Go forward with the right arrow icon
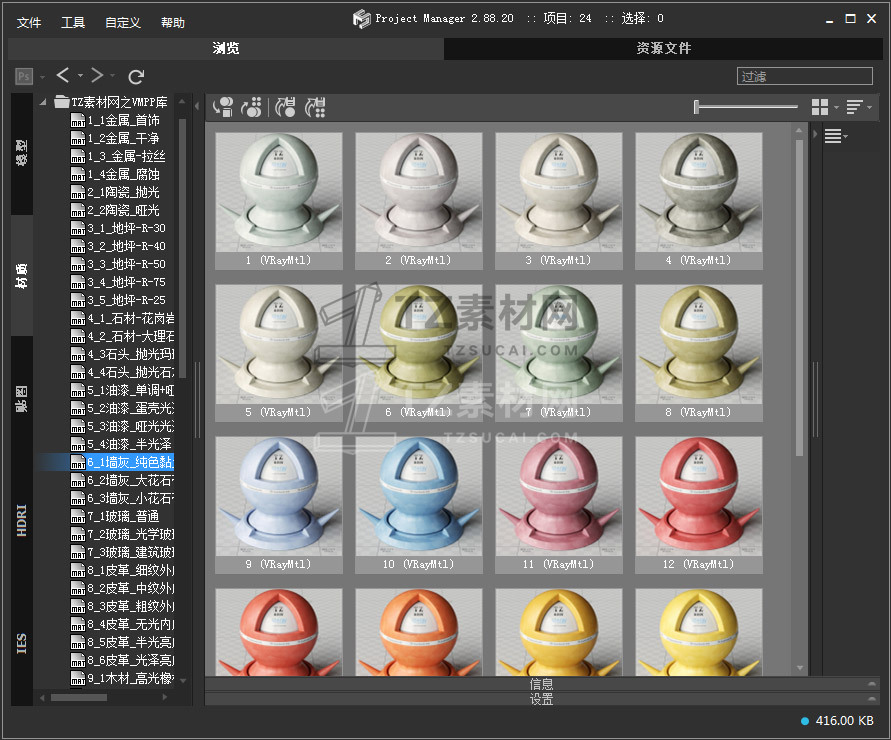The height and width of the screenshot is (740, 891). [96, 75]
